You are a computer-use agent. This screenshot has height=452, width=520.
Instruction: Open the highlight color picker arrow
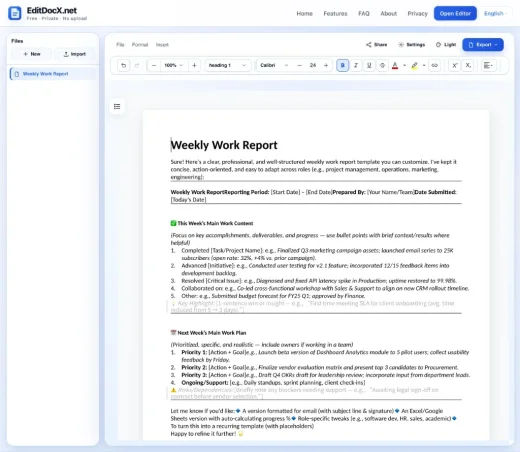424,65
